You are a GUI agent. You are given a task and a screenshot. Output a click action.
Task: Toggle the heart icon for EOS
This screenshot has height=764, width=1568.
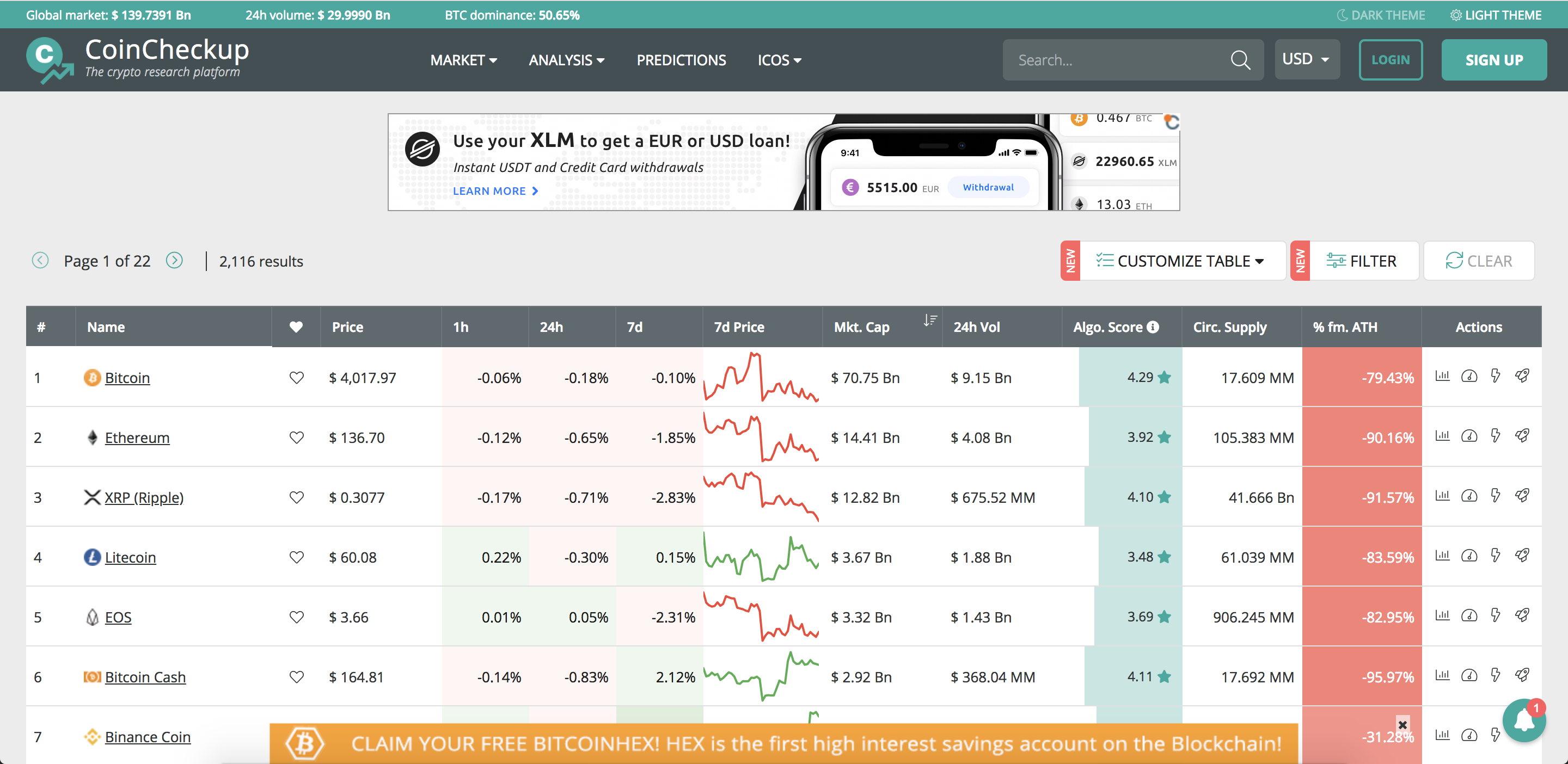click(x=296, y=616)
